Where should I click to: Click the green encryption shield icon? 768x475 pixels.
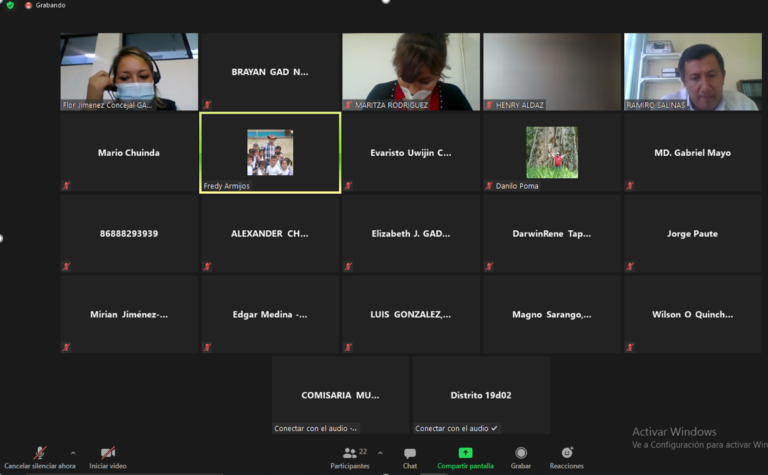point(10,5)
